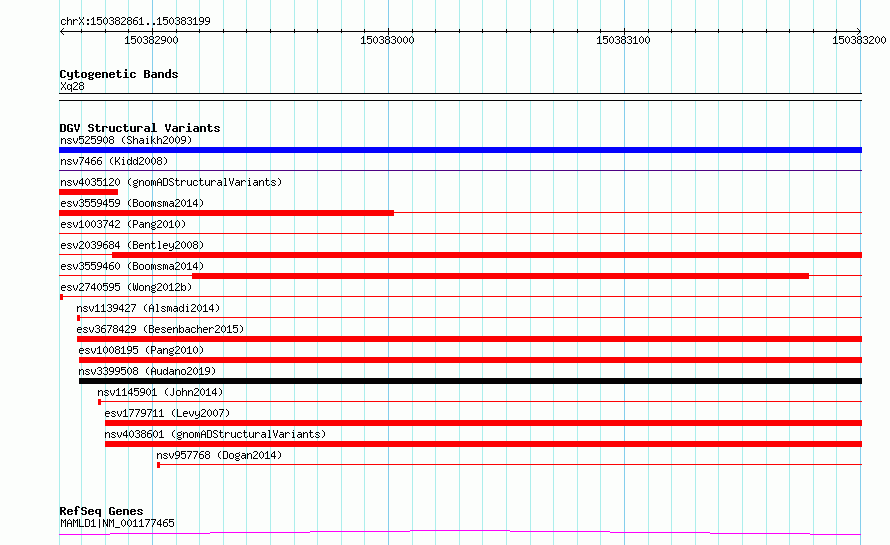
Task: Select the red esv3678429 variant bar
Action: [x=469, y=339]
